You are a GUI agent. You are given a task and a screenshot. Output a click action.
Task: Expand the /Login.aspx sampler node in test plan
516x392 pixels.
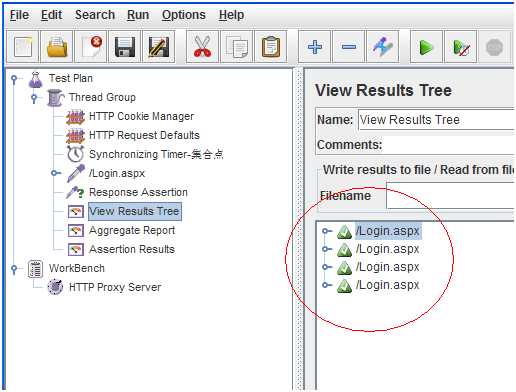click(x=56, y=173)
